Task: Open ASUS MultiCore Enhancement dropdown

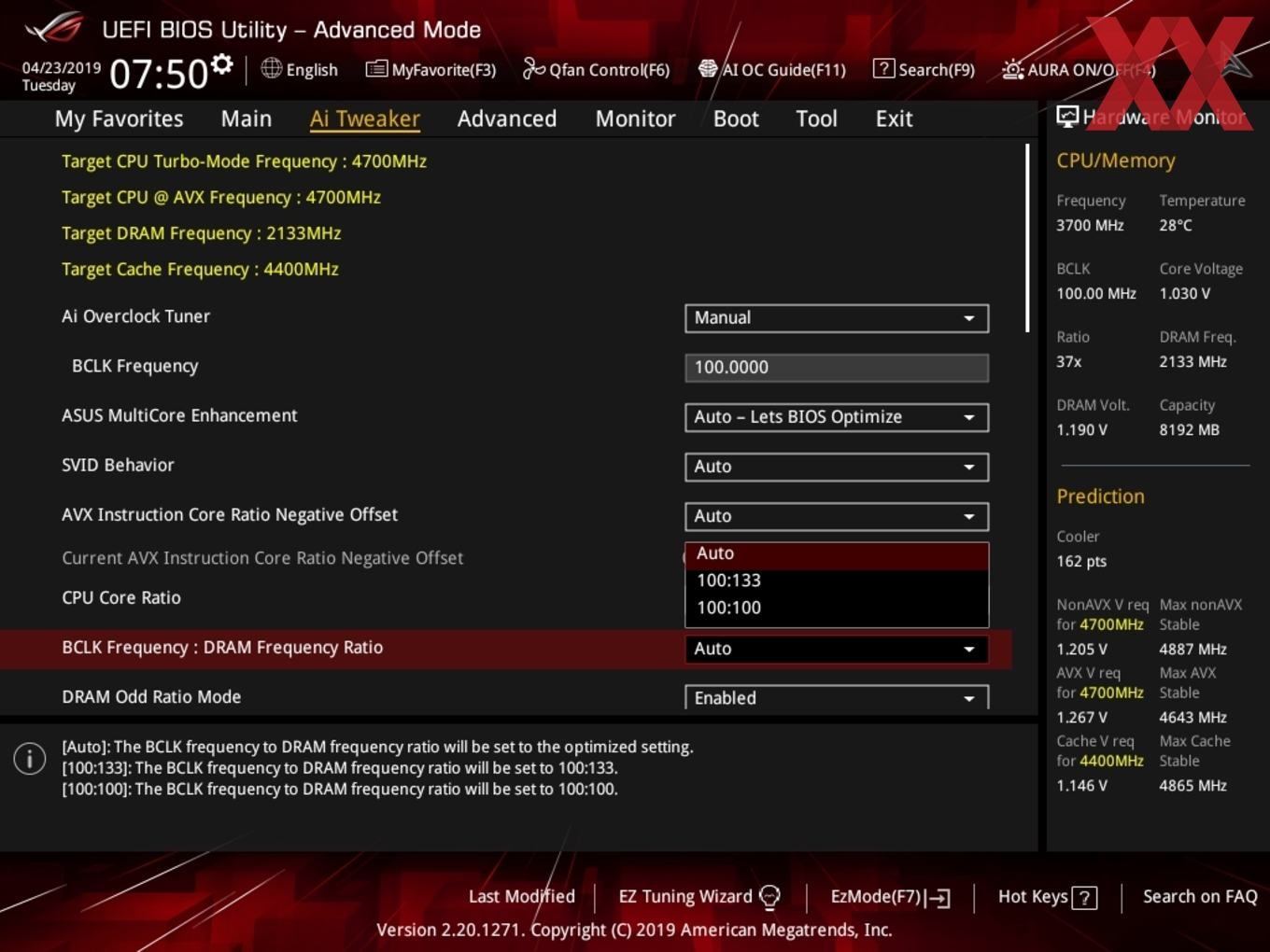Action: click(x=837, y=416)
